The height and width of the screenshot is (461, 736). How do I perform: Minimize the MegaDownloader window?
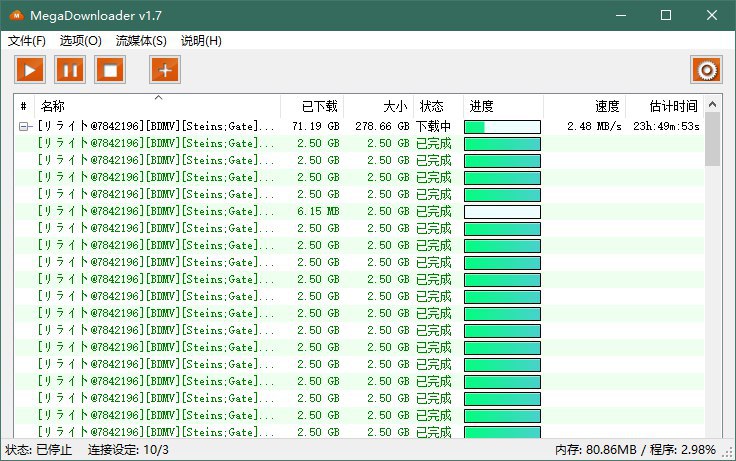pos(621,15)
